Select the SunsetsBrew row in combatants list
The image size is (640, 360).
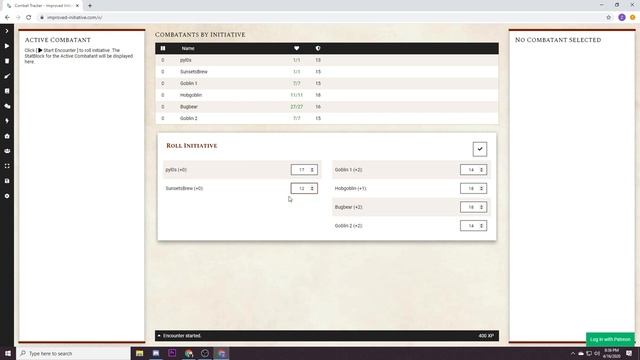pyautogui.click(x=327, y=72)
